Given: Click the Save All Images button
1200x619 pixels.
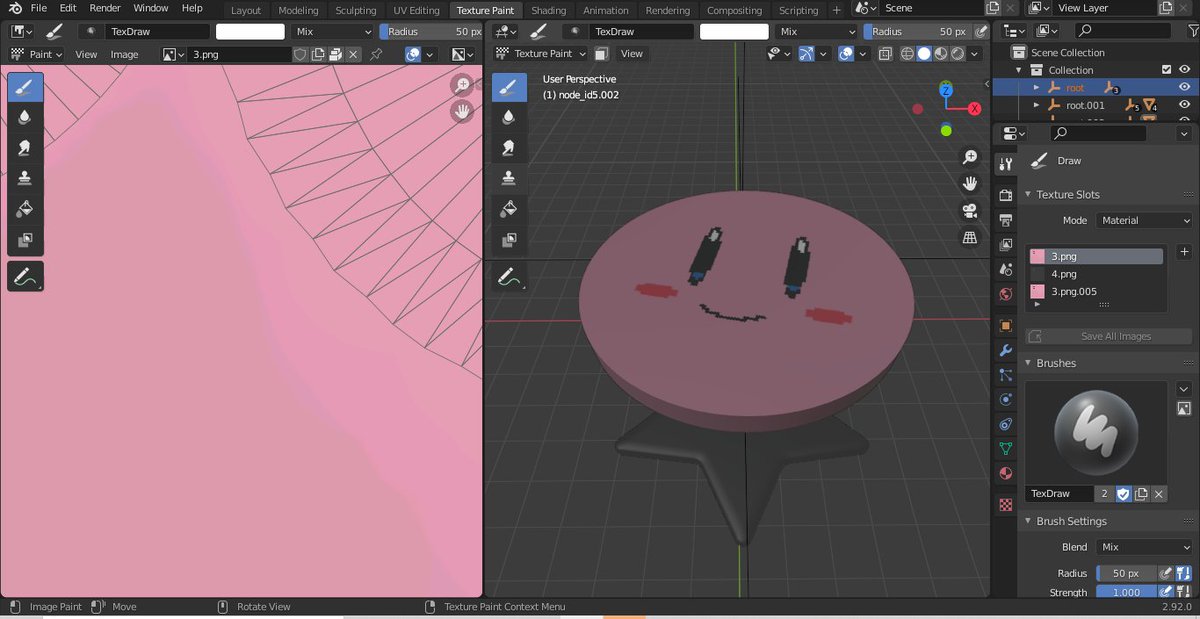Looking at the screenshot, I should (1111, 336).
